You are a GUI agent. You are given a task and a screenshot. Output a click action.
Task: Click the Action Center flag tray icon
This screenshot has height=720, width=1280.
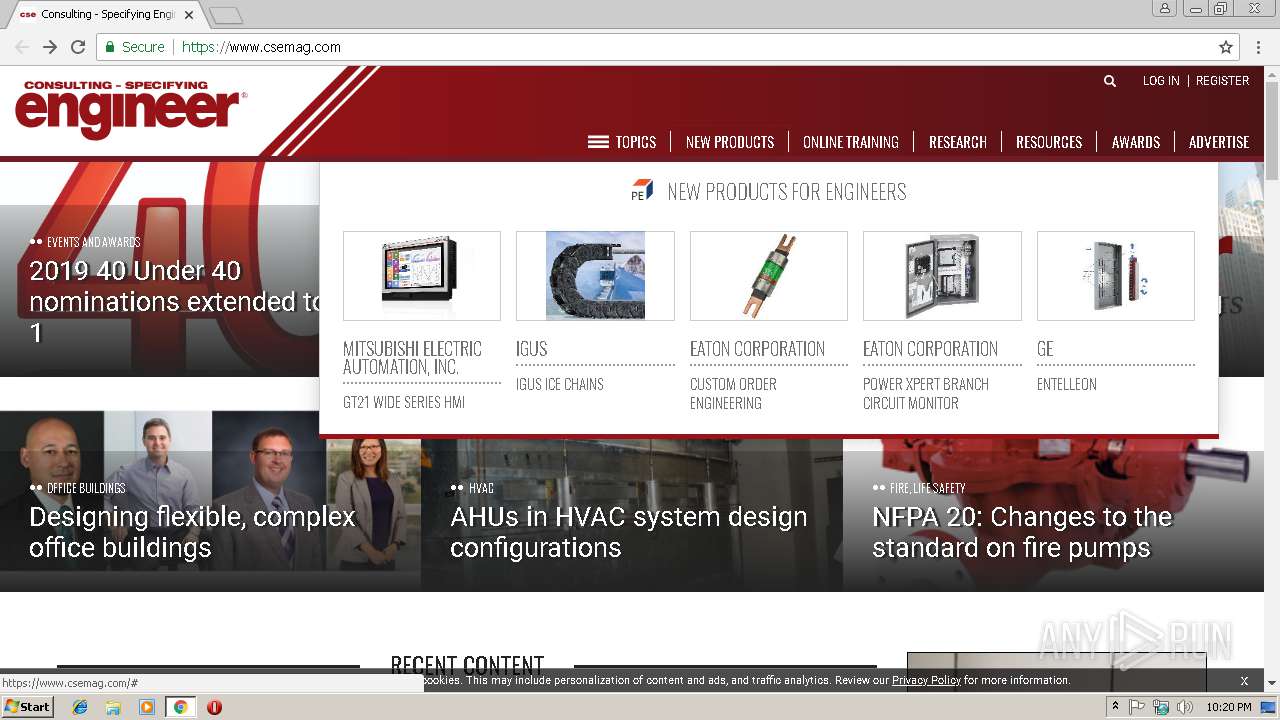tap(1137, 707)
